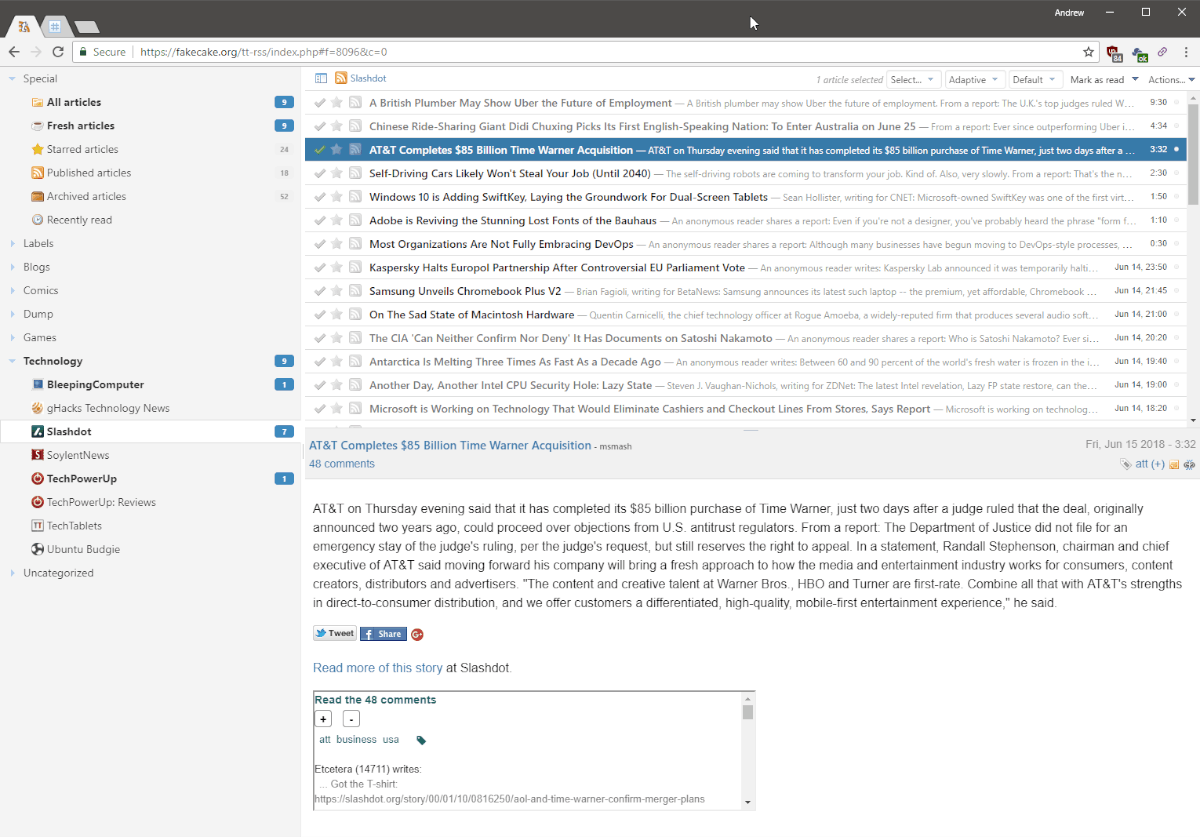Click the comments box scrollbar thumb
Screen dimensions: 1200x837
tap(747, 712)
